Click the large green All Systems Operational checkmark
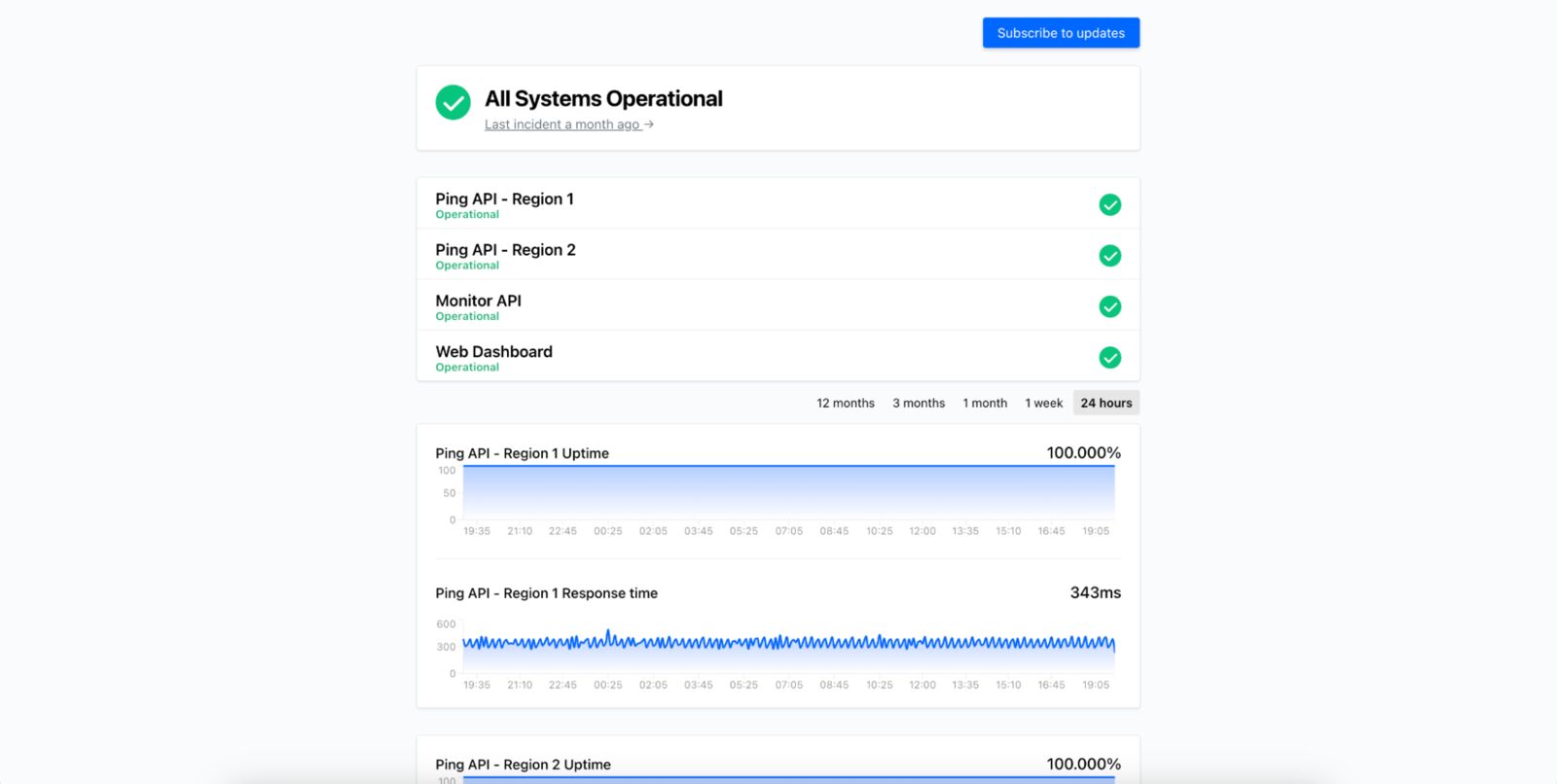 click(x=453, y=102)
